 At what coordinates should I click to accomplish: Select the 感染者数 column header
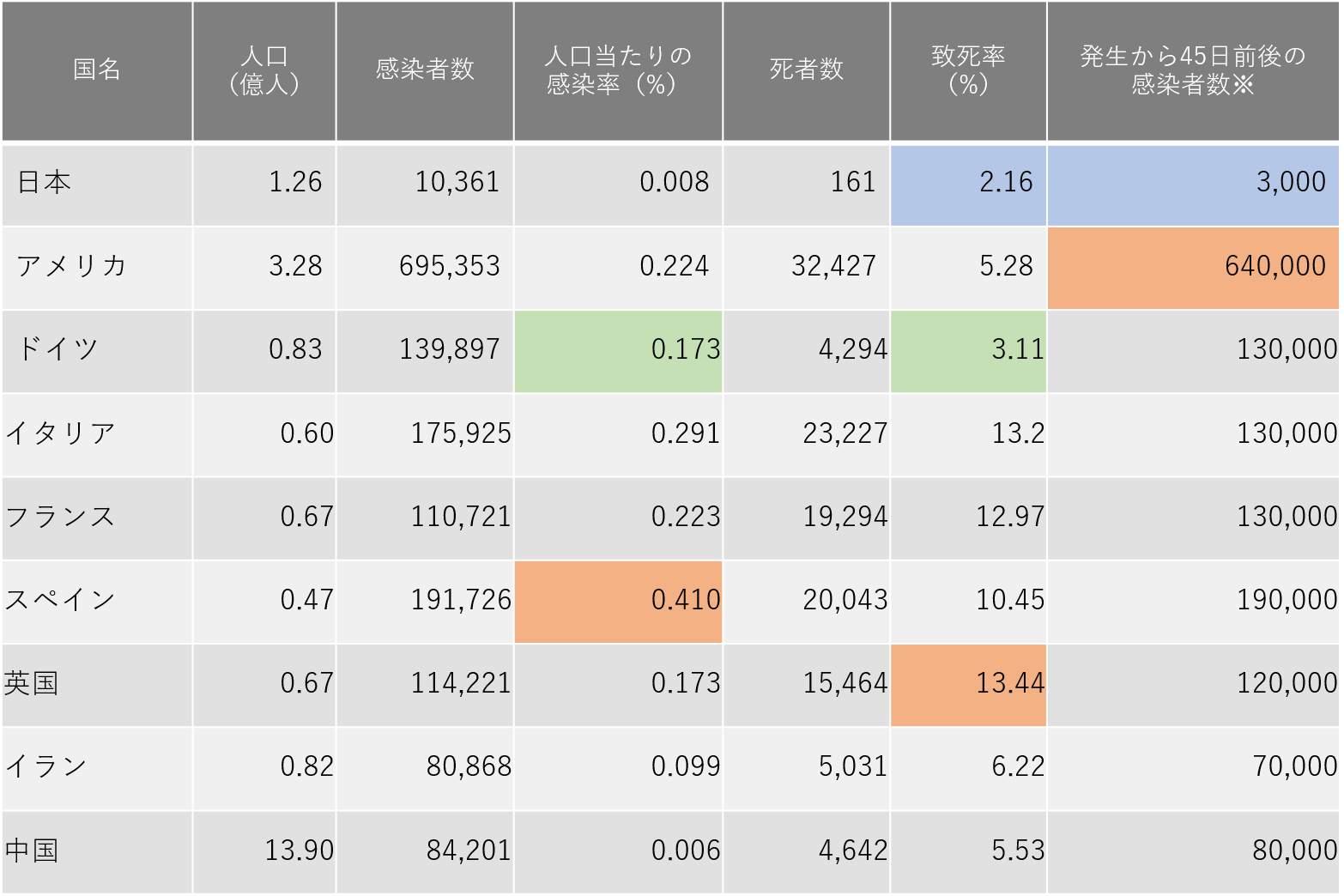(425, 71)
